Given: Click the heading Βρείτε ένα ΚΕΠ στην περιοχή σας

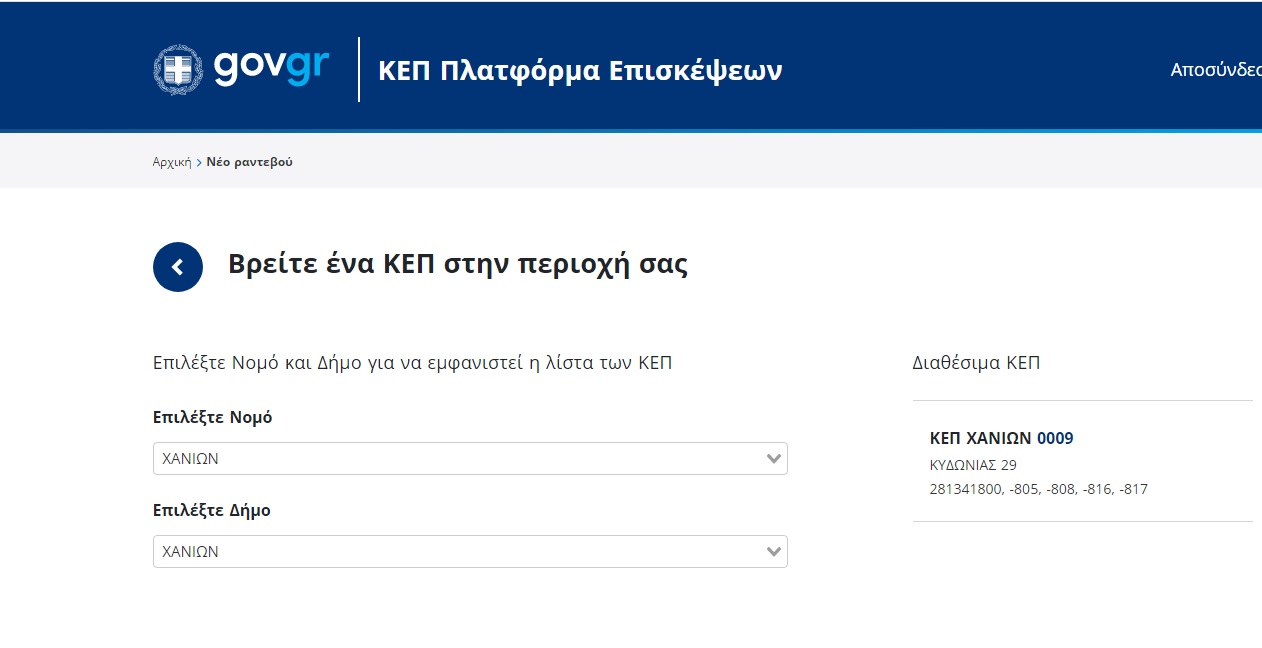Looking at the screenshot, I should pyautogui.click(x=458, y=265).
